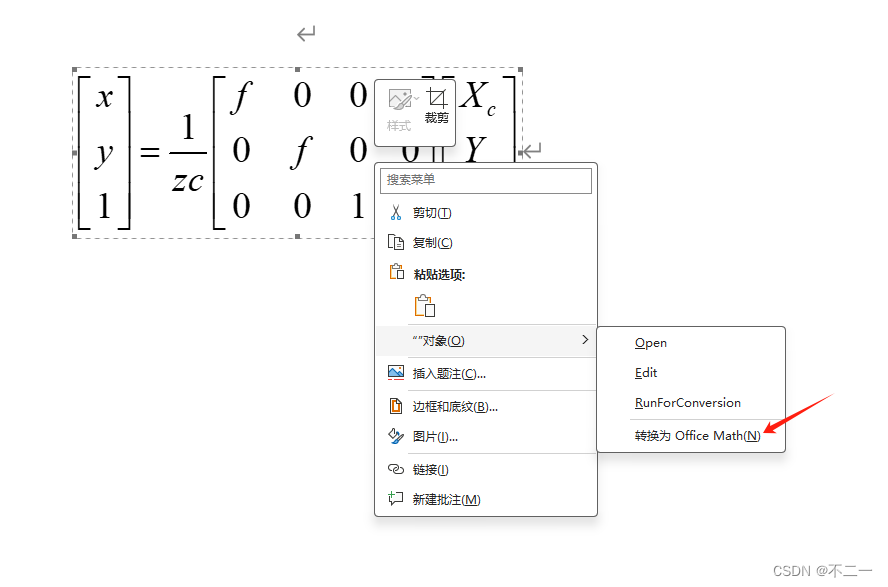The height and width of the screenshot is (587, 888).
Task: Expand the "对象(O)" submenu arrow
Action: click(586, 341)
